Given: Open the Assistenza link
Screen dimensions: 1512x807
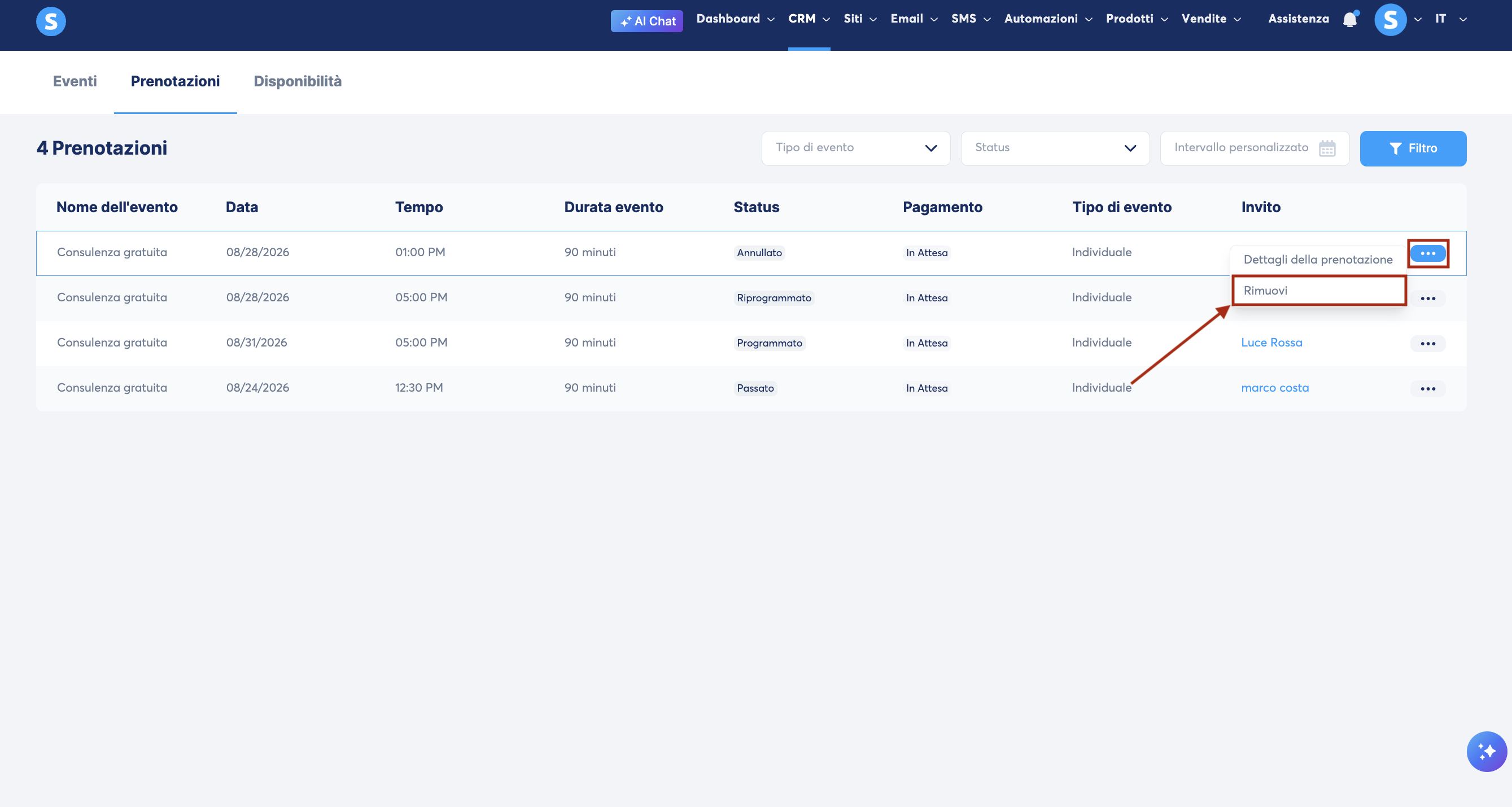Looking at the screenshot, I should click(1299, 19).
